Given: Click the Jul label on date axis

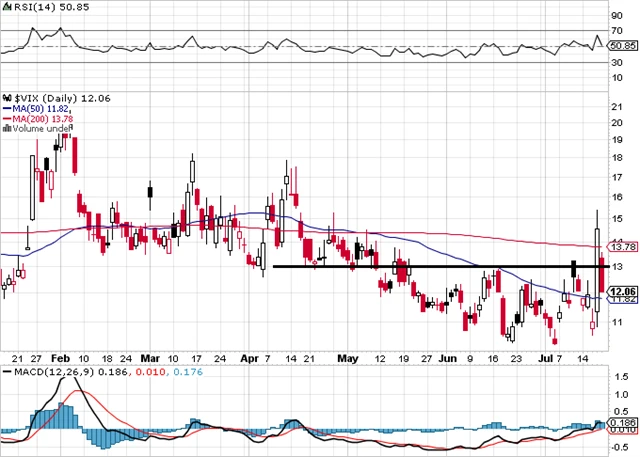Looking at the screenshot, I should (545, 356).
